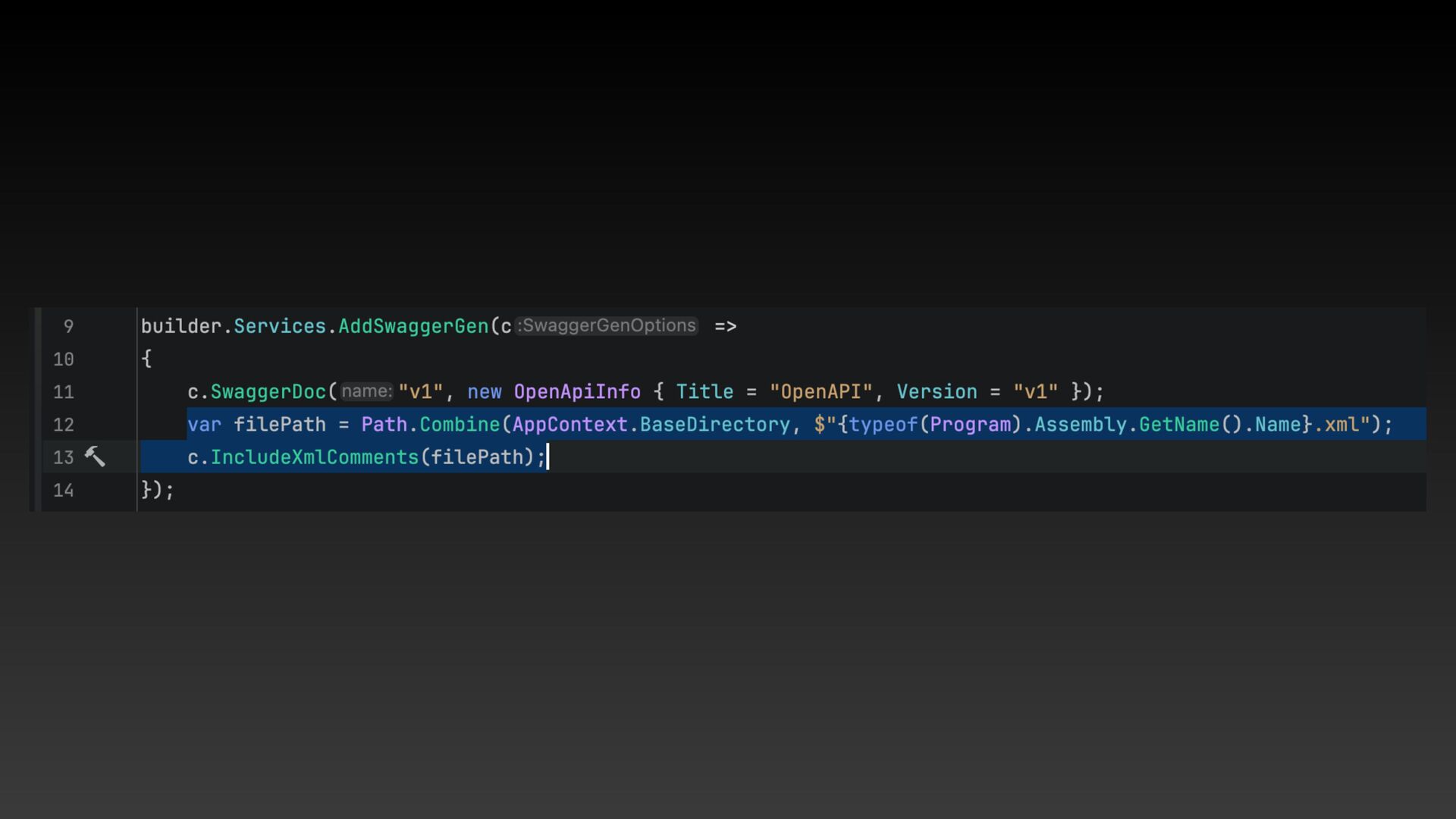Click the IncludeXmlComments method call
Screen dimensions: 1456x819
[x=314, y=457]
